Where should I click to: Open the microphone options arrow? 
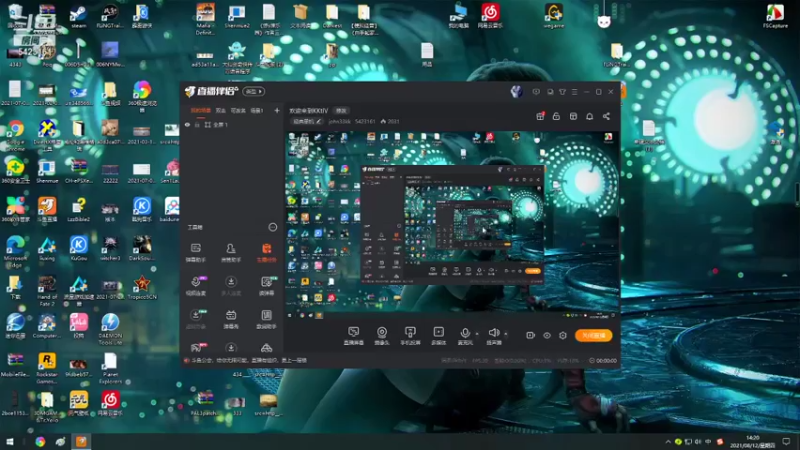pyautogui.click(x=477, y=334)
